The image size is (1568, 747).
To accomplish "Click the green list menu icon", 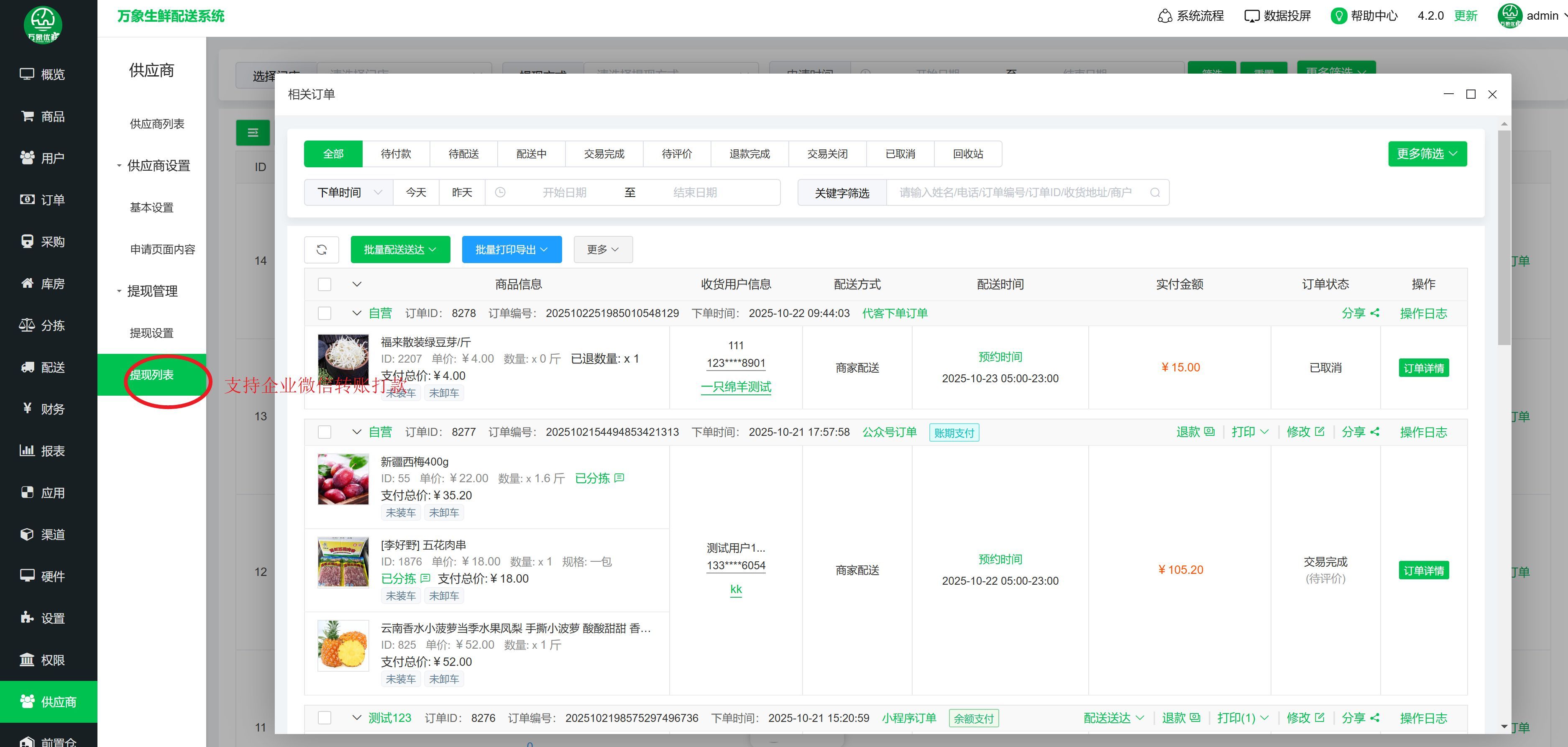I will point(253,133).
